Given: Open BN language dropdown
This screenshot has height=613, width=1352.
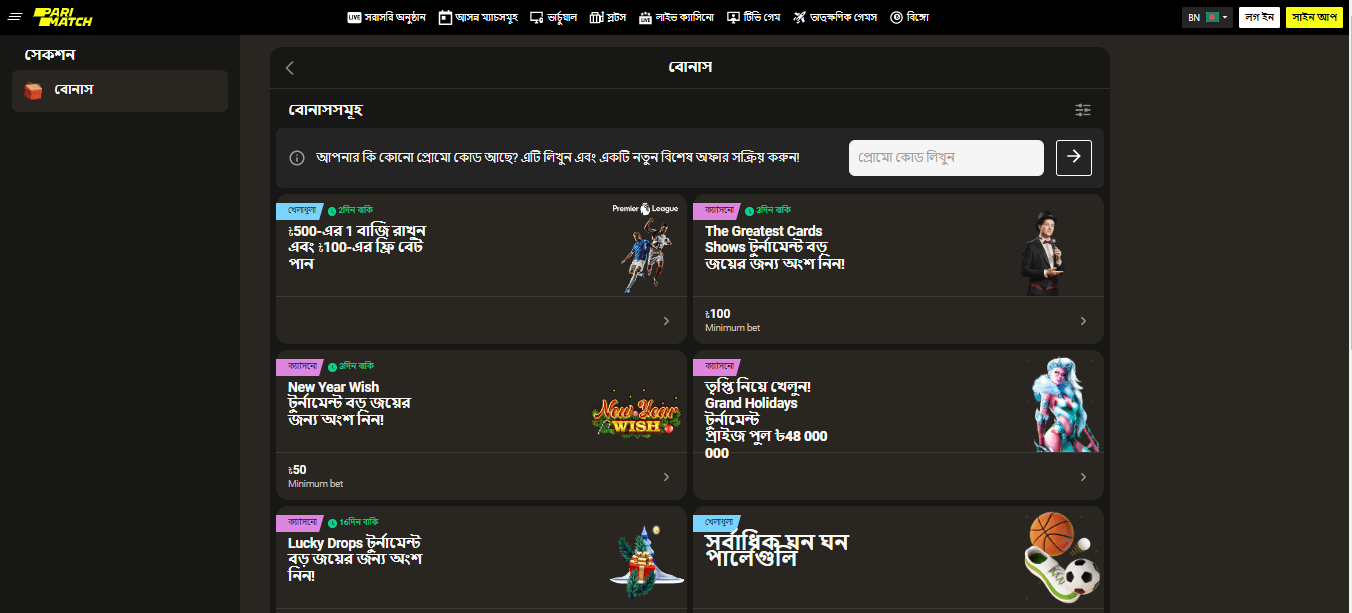Looking at the screenshot, I should pos(1207,17).
